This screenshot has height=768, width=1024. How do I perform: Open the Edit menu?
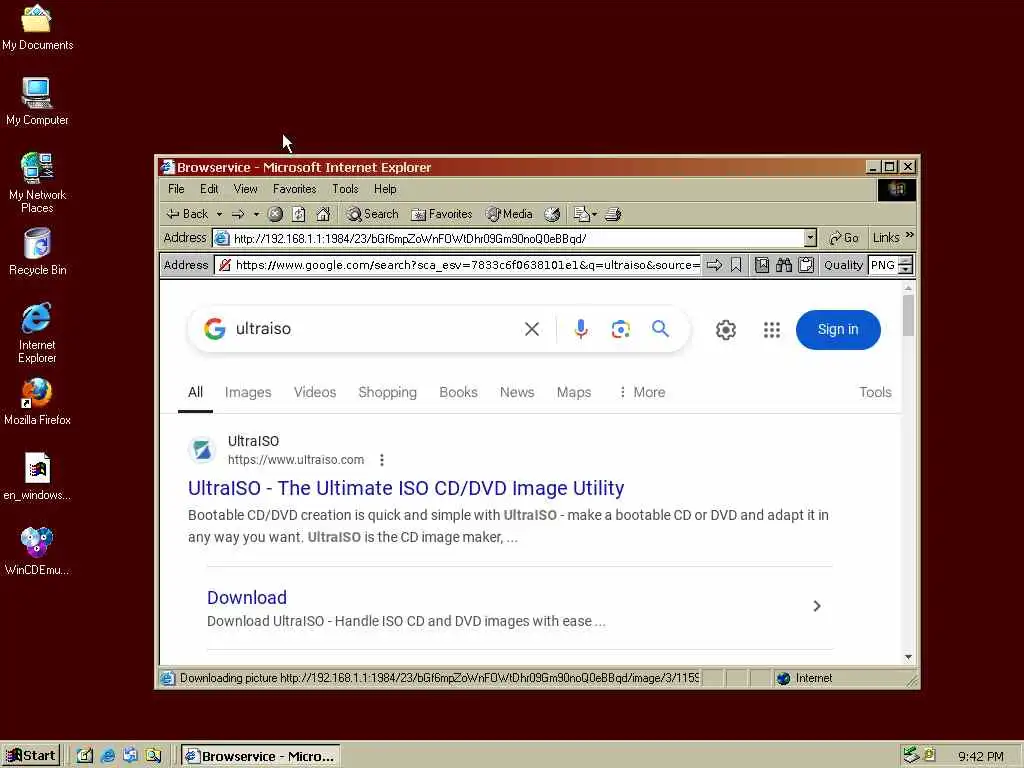pos(209,189)
